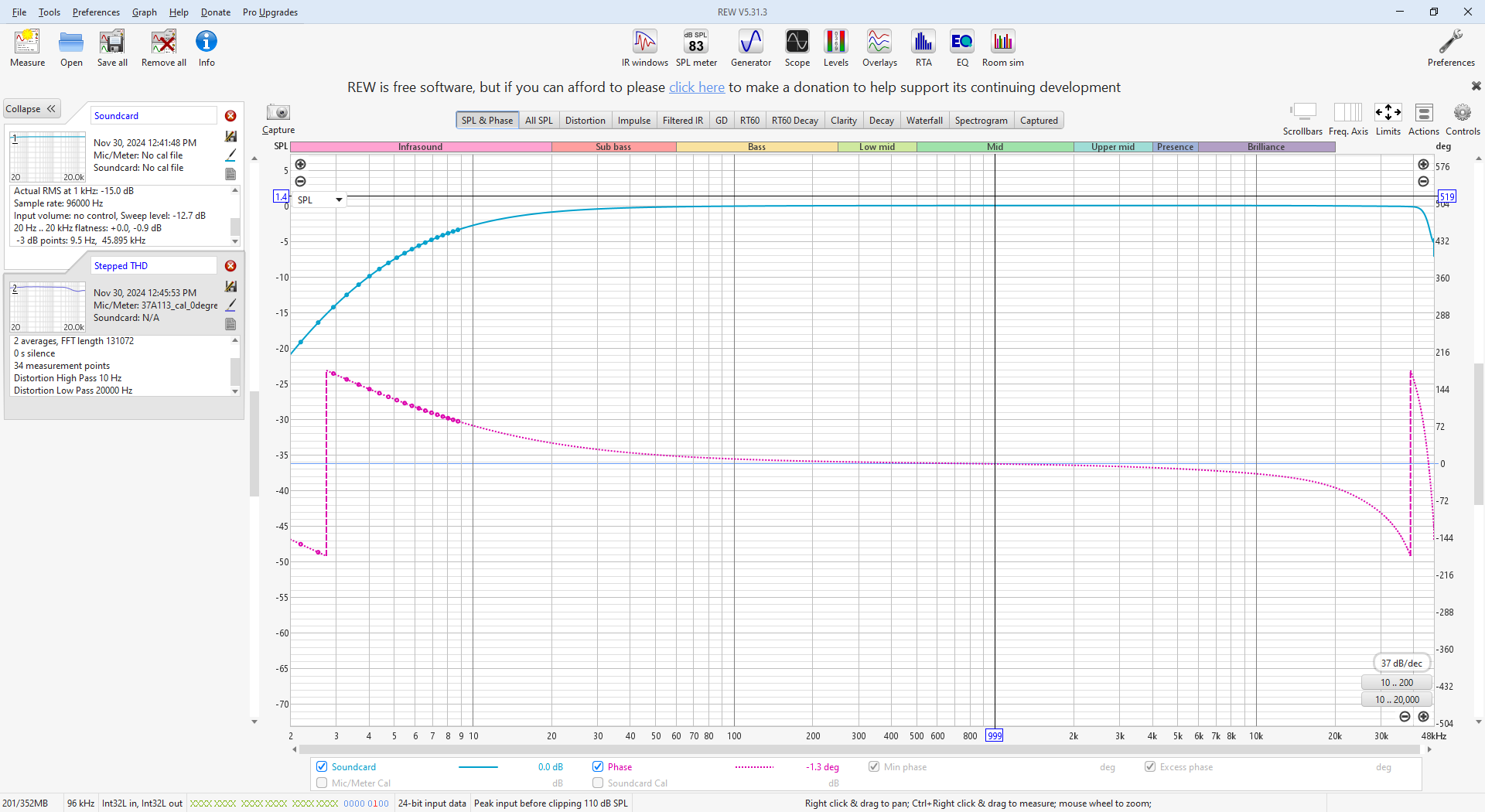Switch to the RT60 Decay tab
This screenshot has width=1485, height=812.
pyautogui.click(x=794, y=120)
